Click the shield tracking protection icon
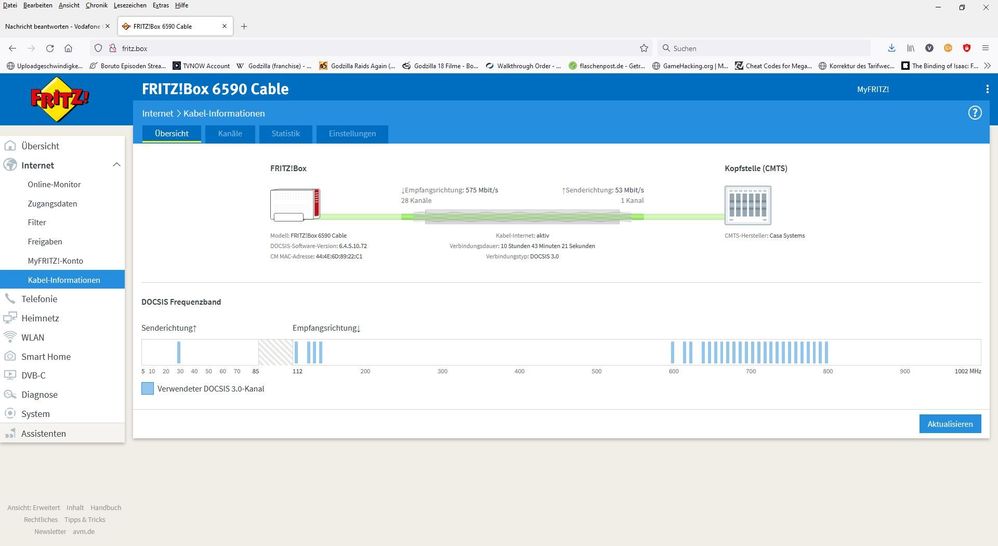Viewport: 998px width, 546px height. click(98, 48)
